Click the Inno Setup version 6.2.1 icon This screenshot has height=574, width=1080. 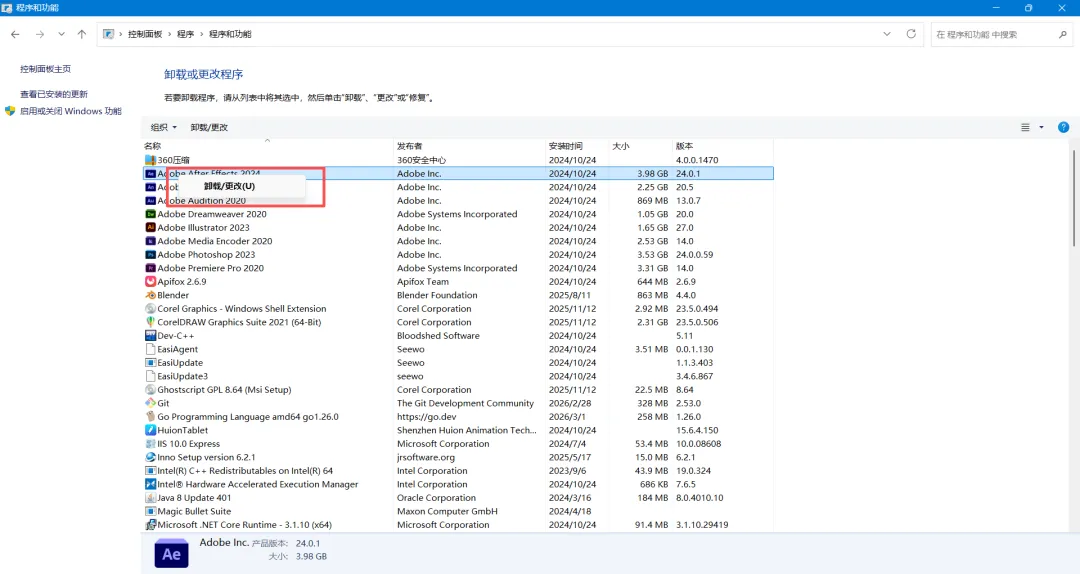pos(150,458)
